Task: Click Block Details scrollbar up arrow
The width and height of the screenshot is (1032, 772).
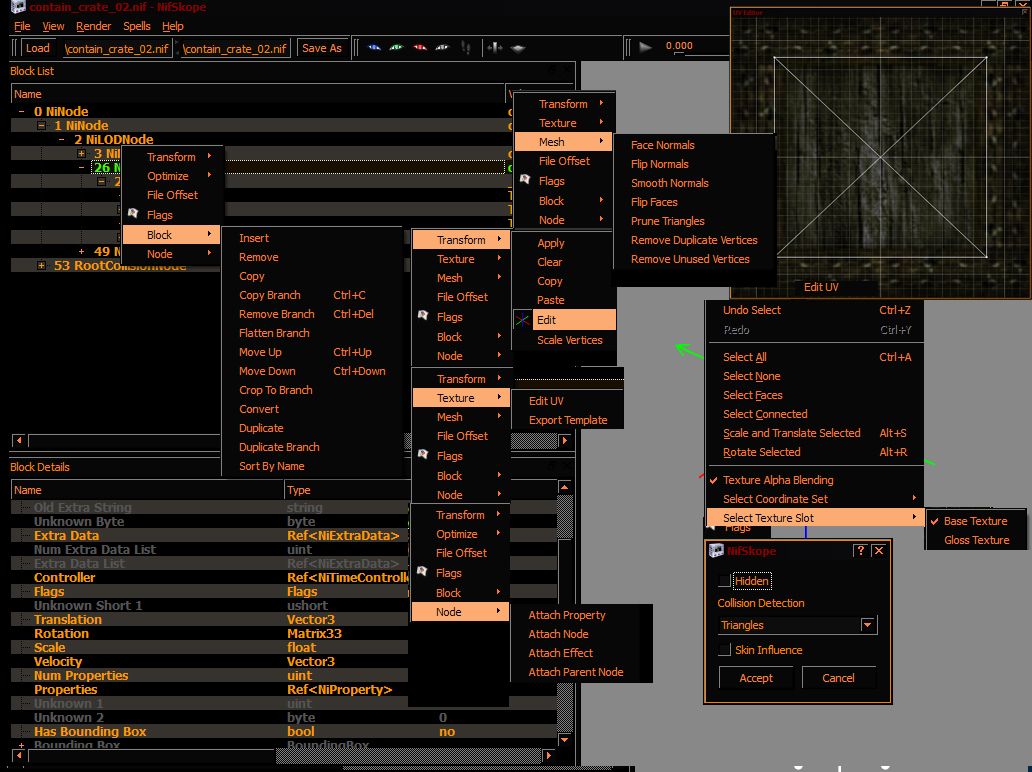Action: pos(564,487)
